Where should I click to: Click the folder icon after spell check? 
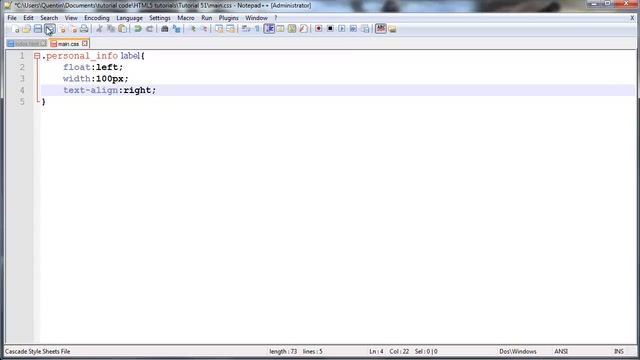[392, 29]
